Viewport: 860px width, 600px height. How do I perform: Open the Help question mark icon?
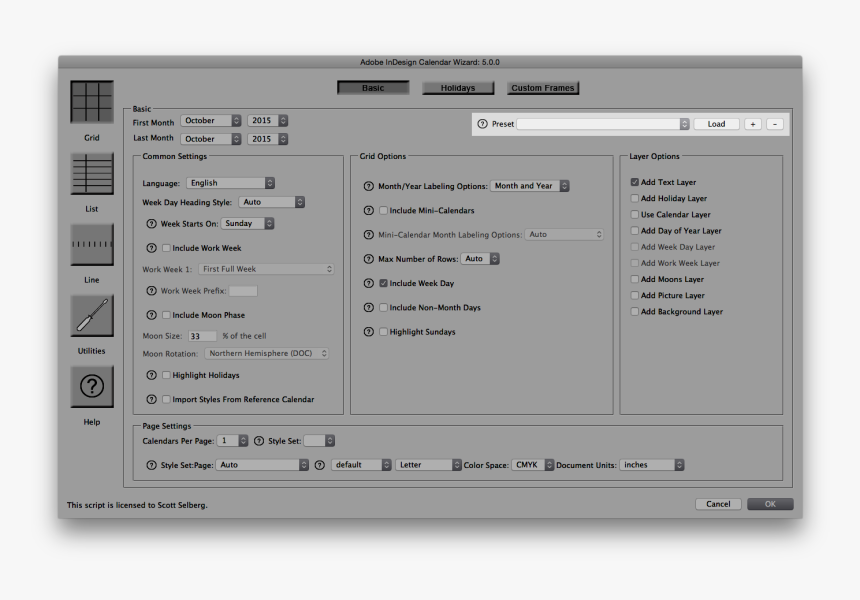[92, 387]
